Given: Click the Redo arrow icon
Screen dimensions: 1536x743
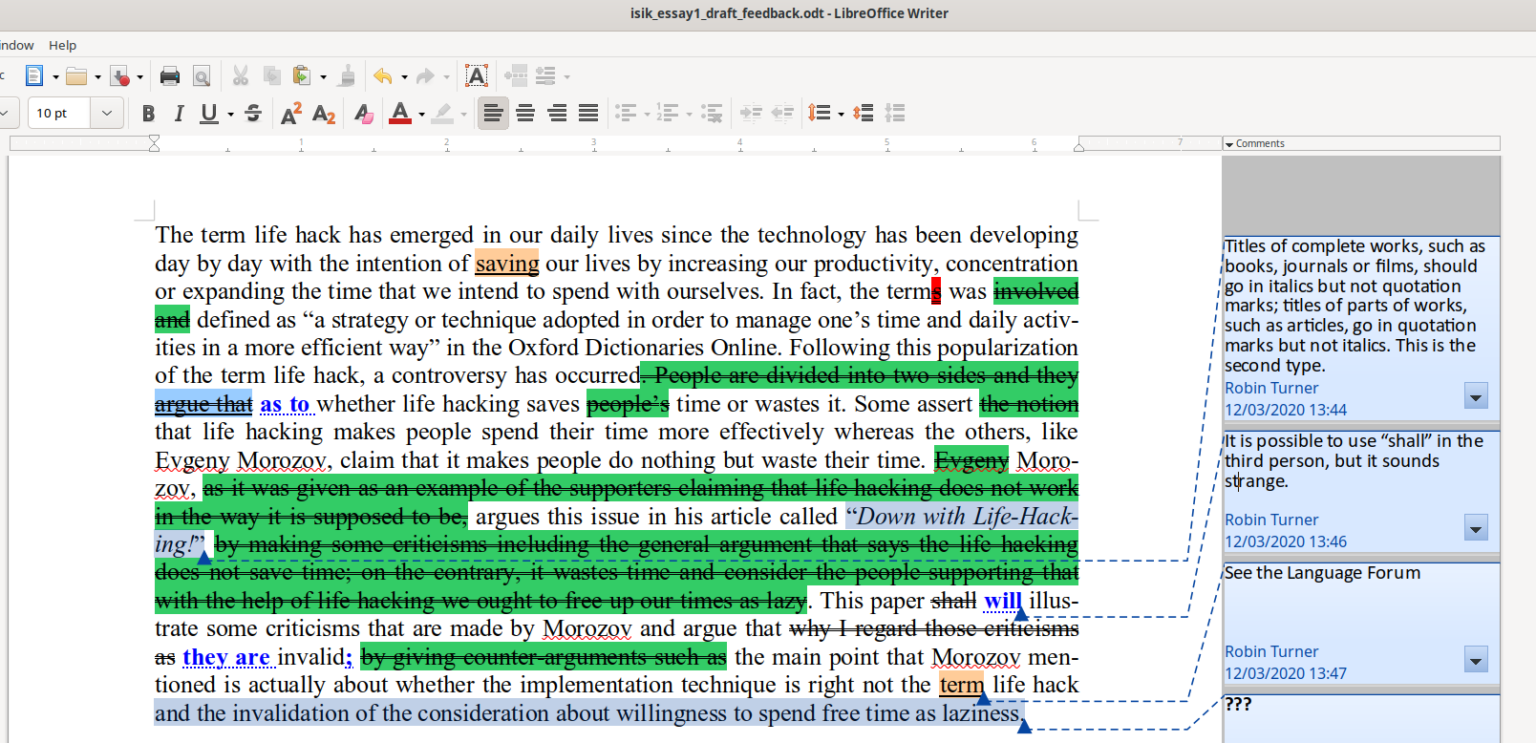Looking at the screenshot, I should (425, 76).
